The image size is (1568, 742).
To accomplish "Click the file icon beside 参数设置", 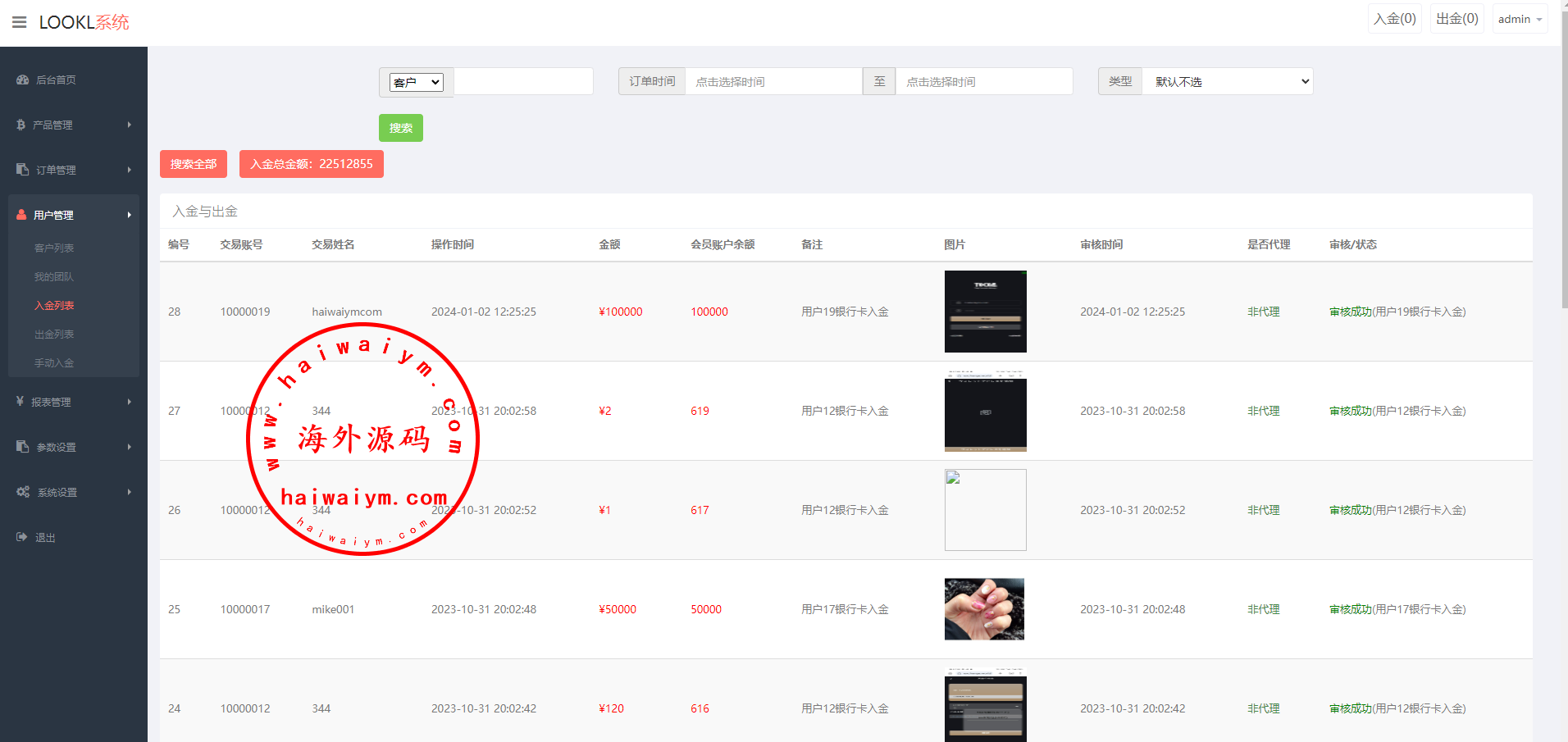I will pos(22,447).
